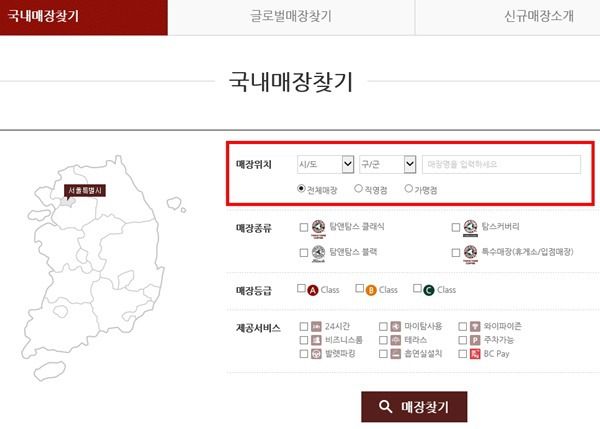Click the 특수매장 logo icon
The image size is (600, 429).
(470, 254)
